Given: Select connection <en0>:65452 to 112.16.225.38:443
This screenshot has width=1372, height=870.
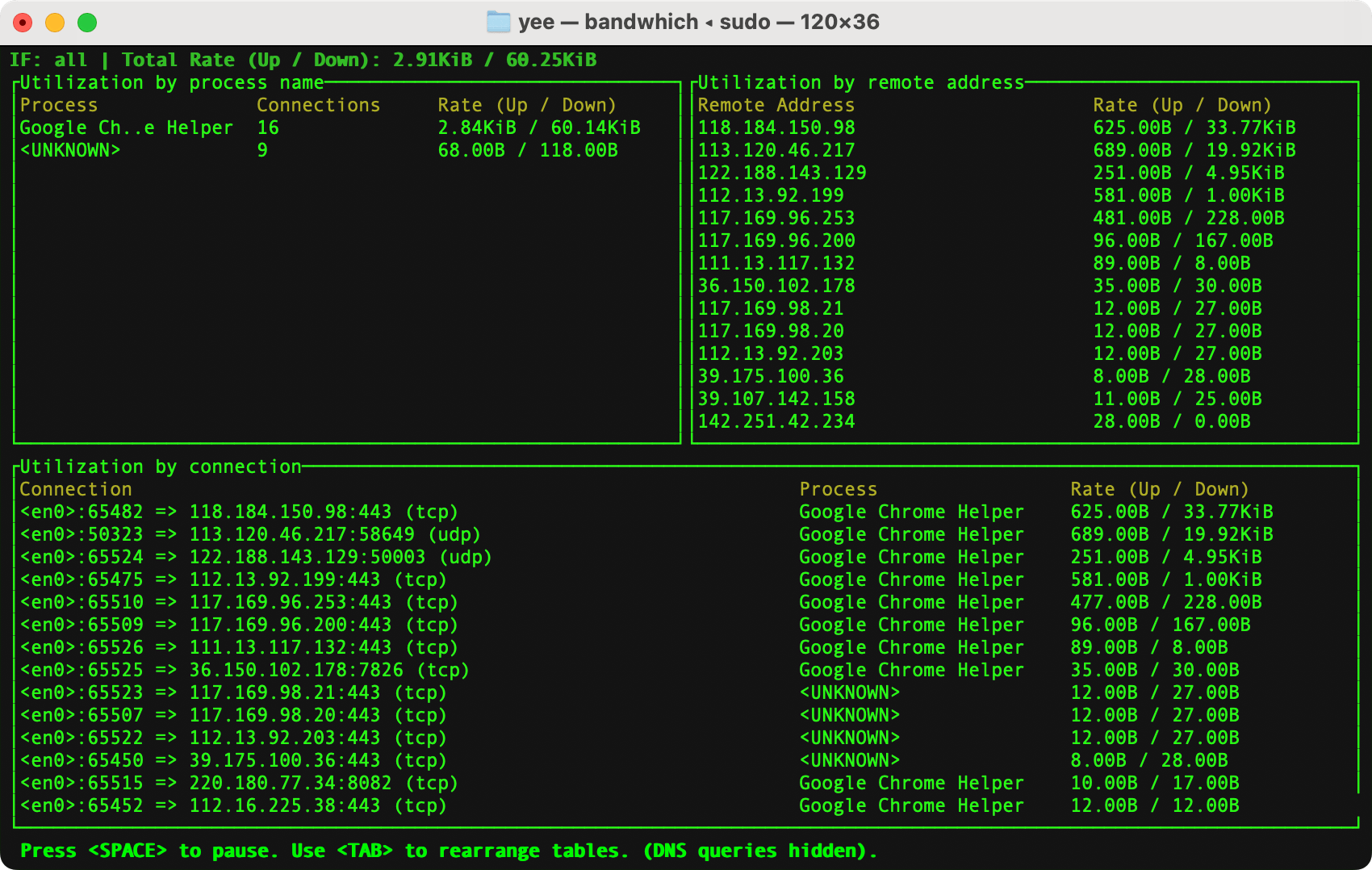Looking at the screenshot, I should click(233, 805).
